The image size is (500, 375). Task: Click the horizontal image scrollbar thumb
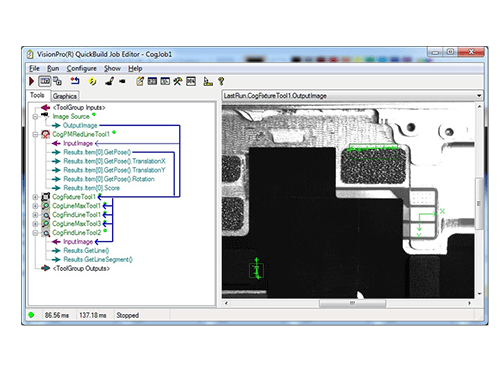[x=352, y=303]
